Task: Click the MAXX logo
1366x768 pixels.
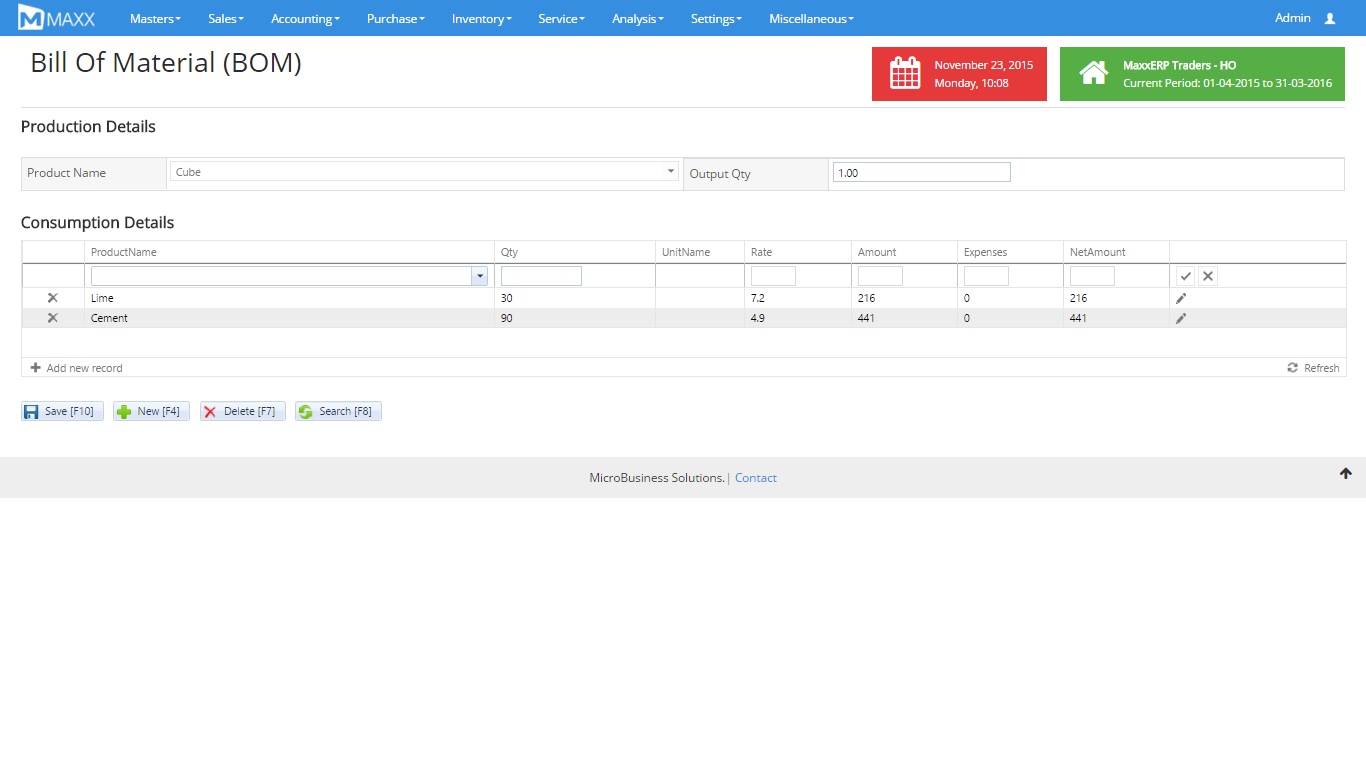Action: click(56, 18)
